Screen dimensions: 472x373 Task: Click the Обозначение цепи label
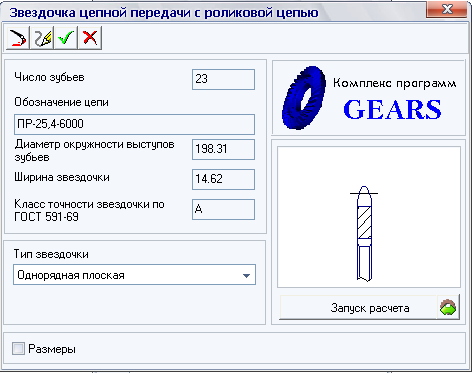tap(61, 102)
